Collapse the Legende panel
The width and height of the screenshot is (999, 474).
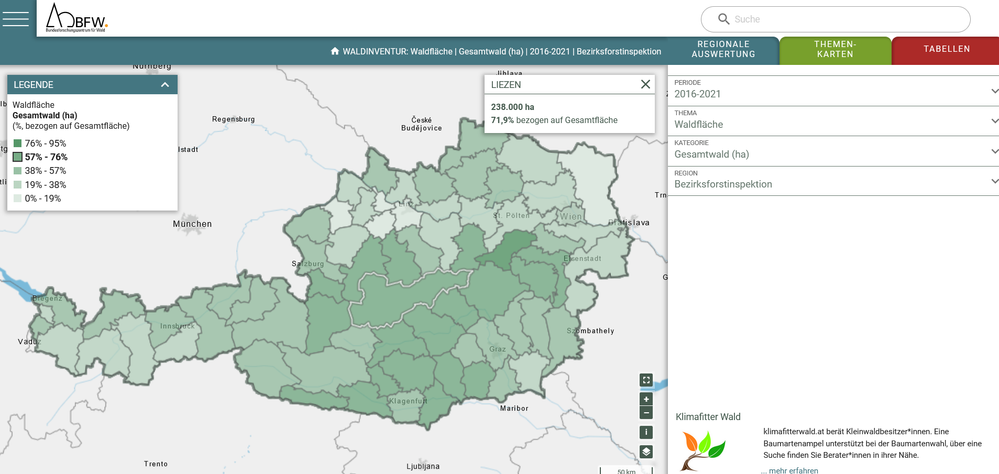[x=165, y=85]
